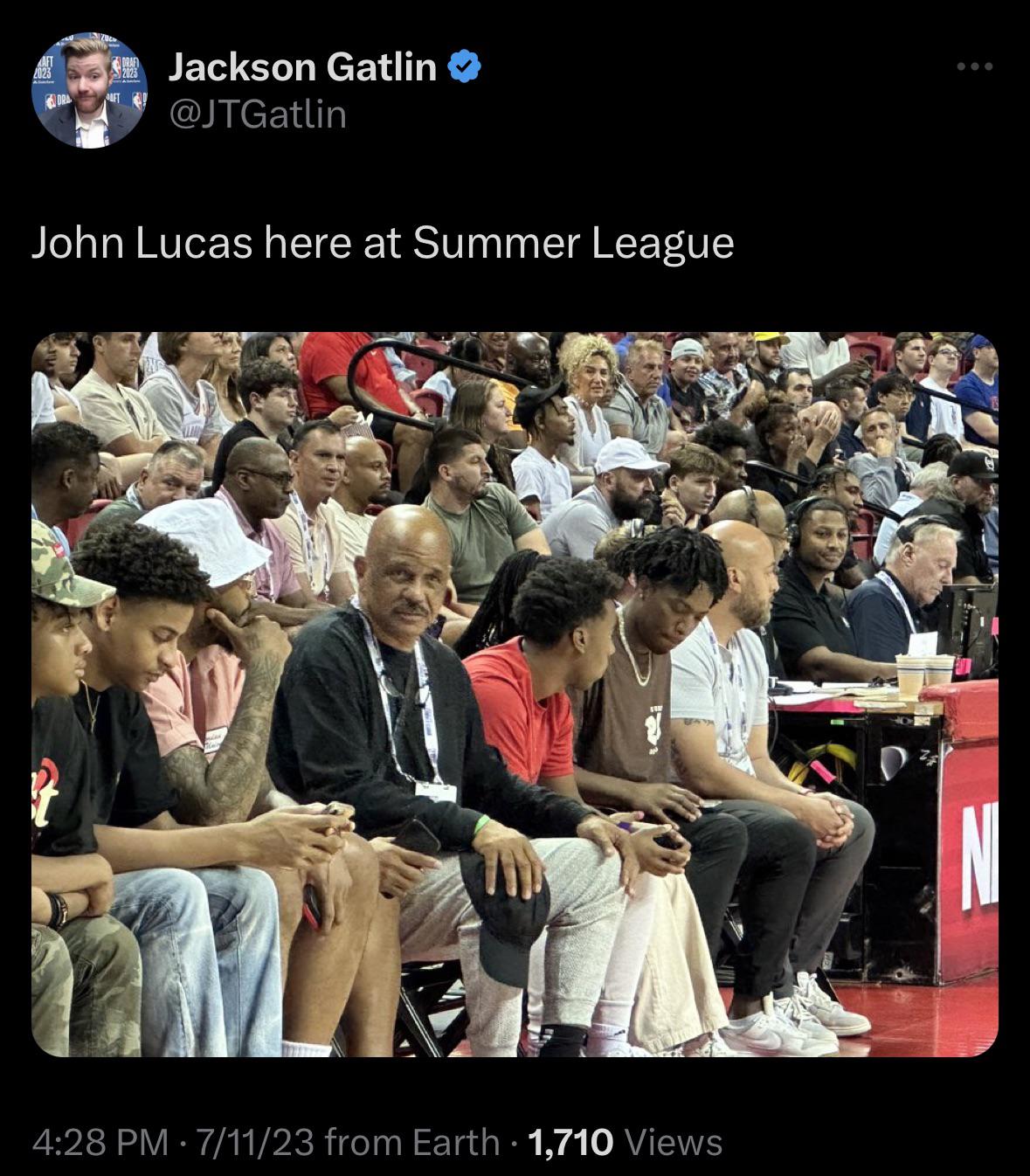The image size is (1030, 1176).
Task: Open the attached Summer League photo
Action: pyautogui.click(x=515, y=695)
